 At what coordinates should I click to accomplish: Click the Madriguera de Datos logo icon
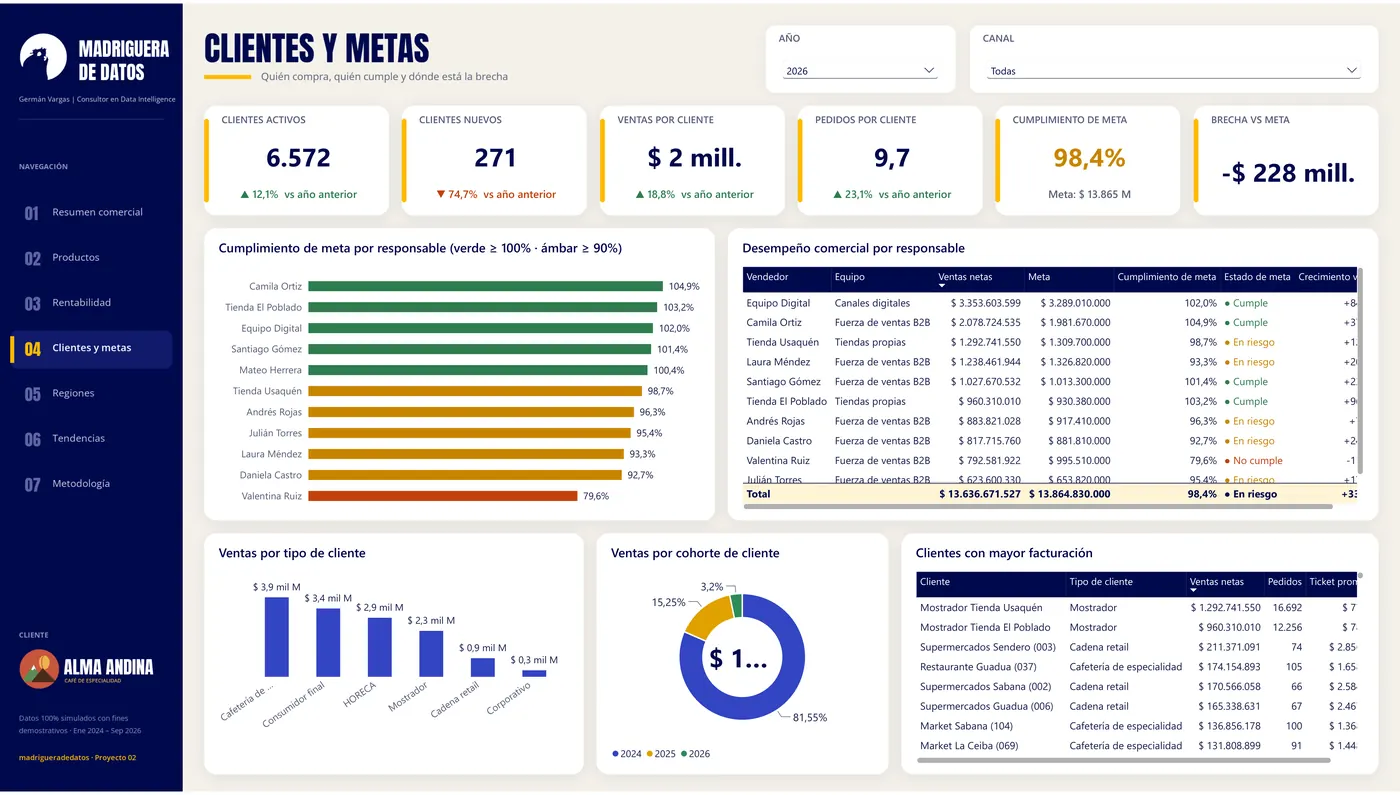[x=43, y=57]
